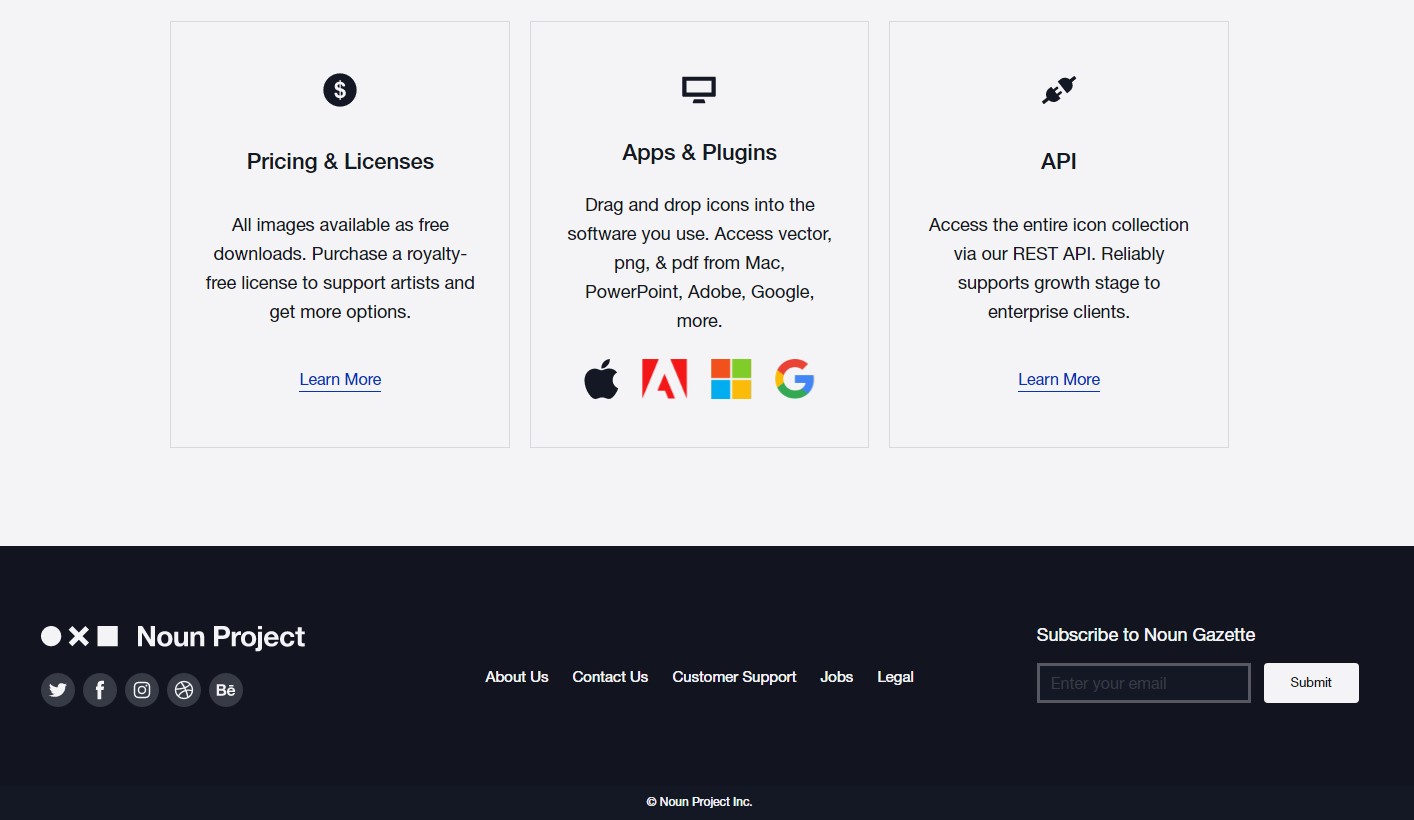The height and width of the screenshot is (820, 1414).
Task: Open the Jobs footer link
Action: 836,677
